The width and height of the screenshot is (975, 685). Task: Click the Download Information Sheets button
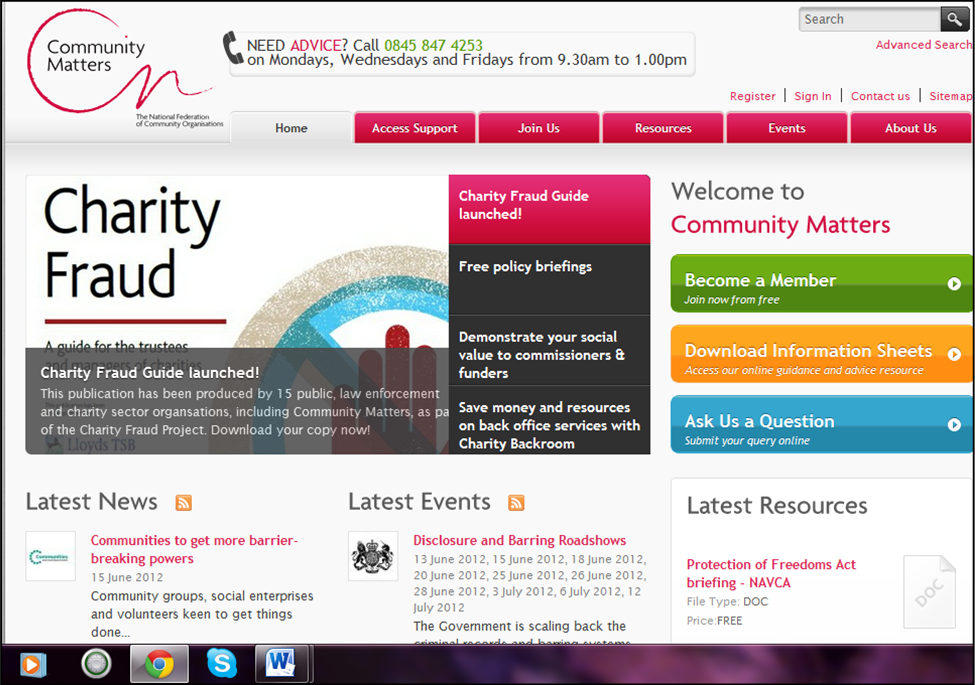(821, 354)
